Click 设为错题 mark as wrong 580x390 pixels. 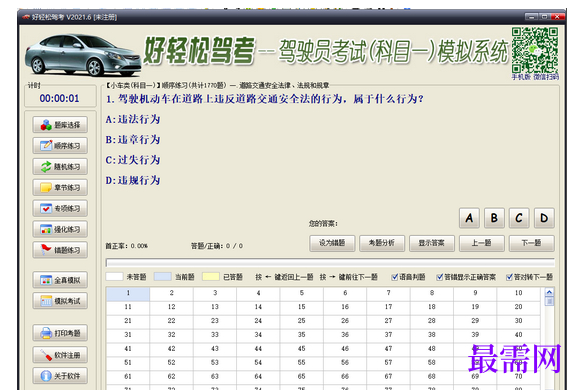332,243
